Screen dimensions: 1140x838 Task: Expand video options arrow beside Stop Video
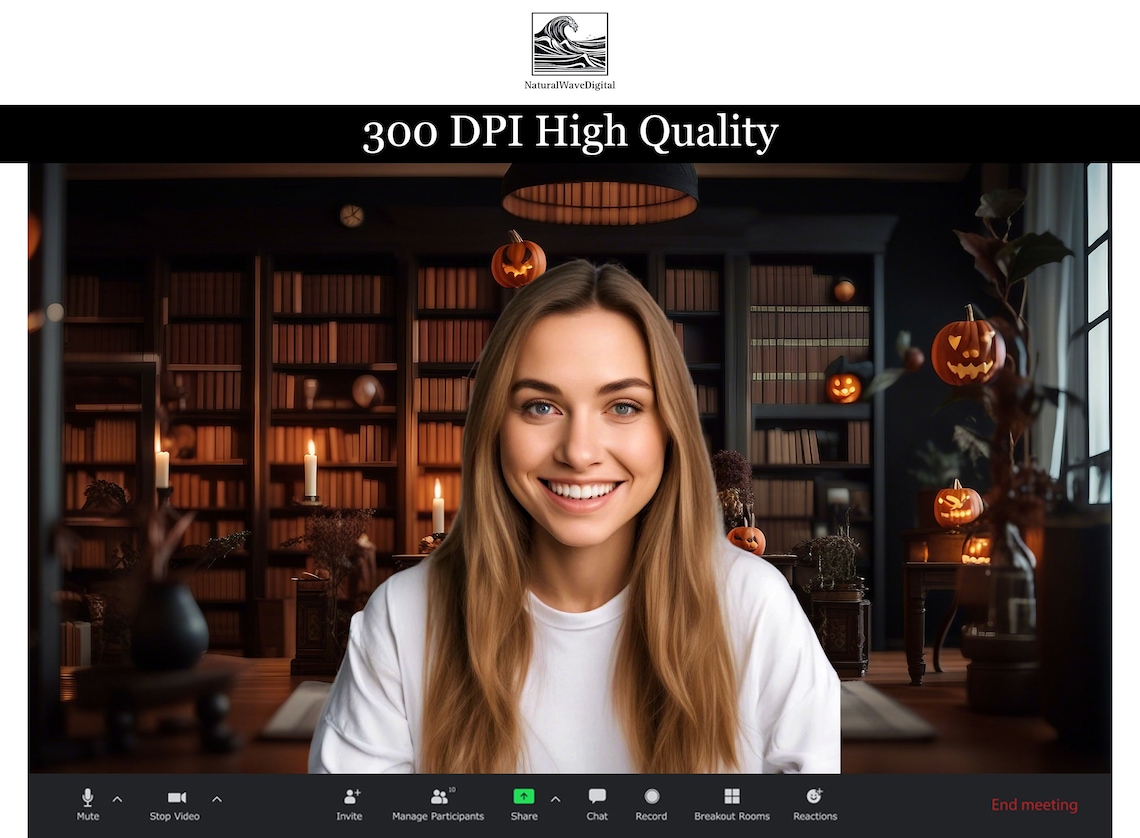217,799
